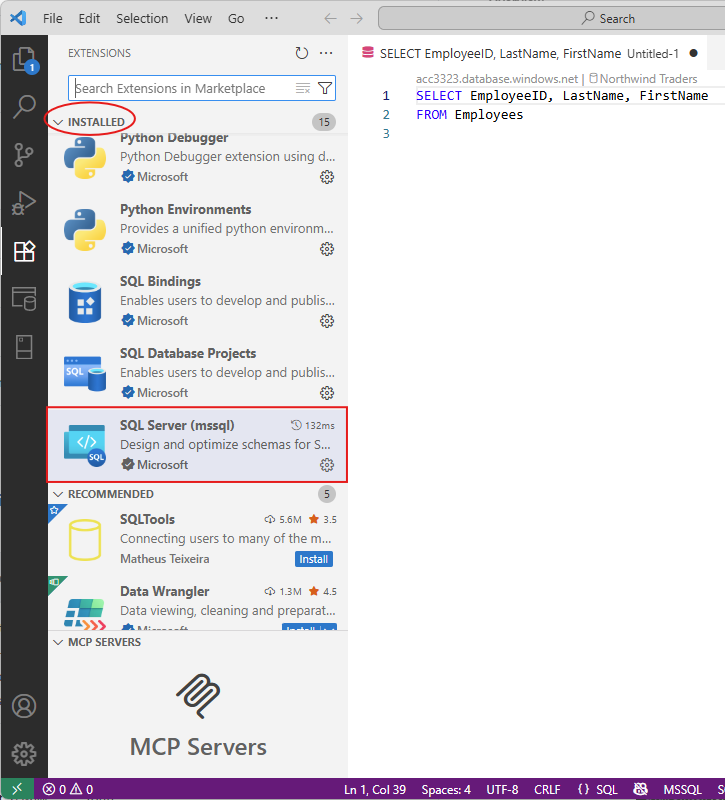Go back with the left arrow
The height and width of the screenshot is (800, 725).
point(331,19)
